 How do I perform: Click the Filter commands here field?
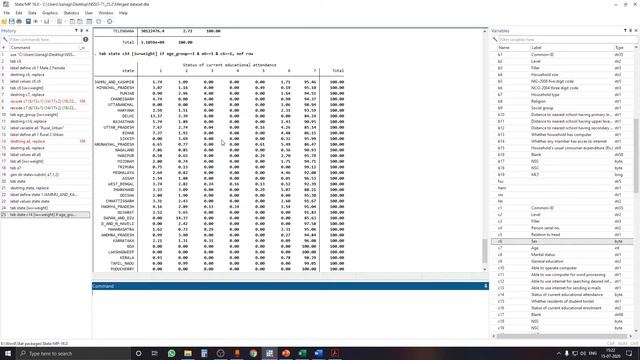click(x=44, y=40)
